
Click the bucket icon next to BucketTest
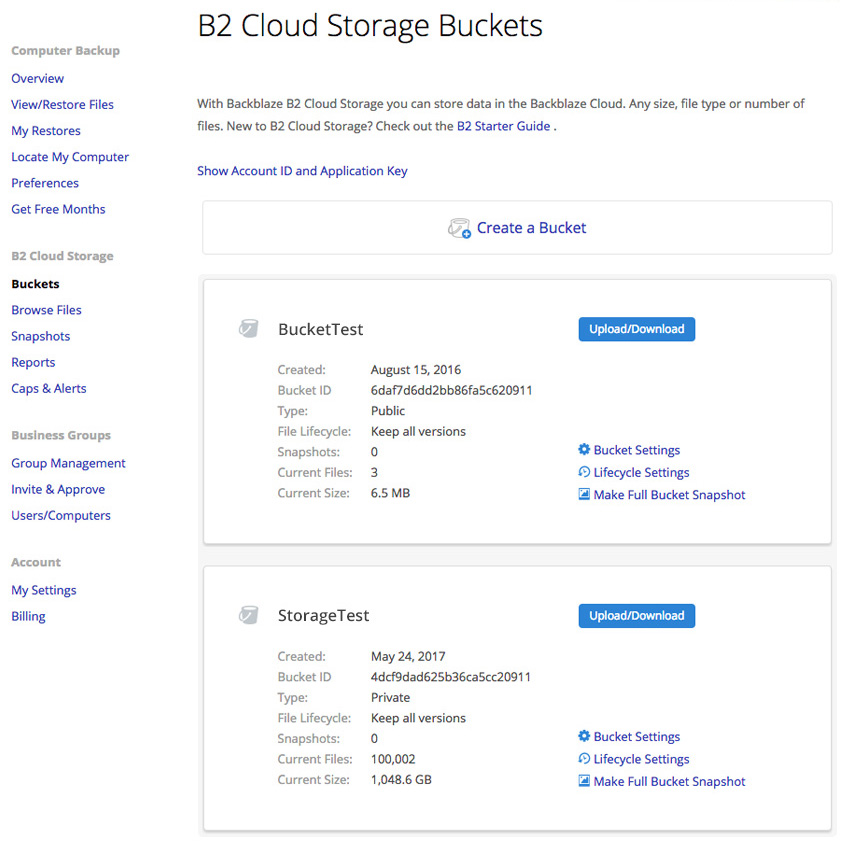[248, 328]
